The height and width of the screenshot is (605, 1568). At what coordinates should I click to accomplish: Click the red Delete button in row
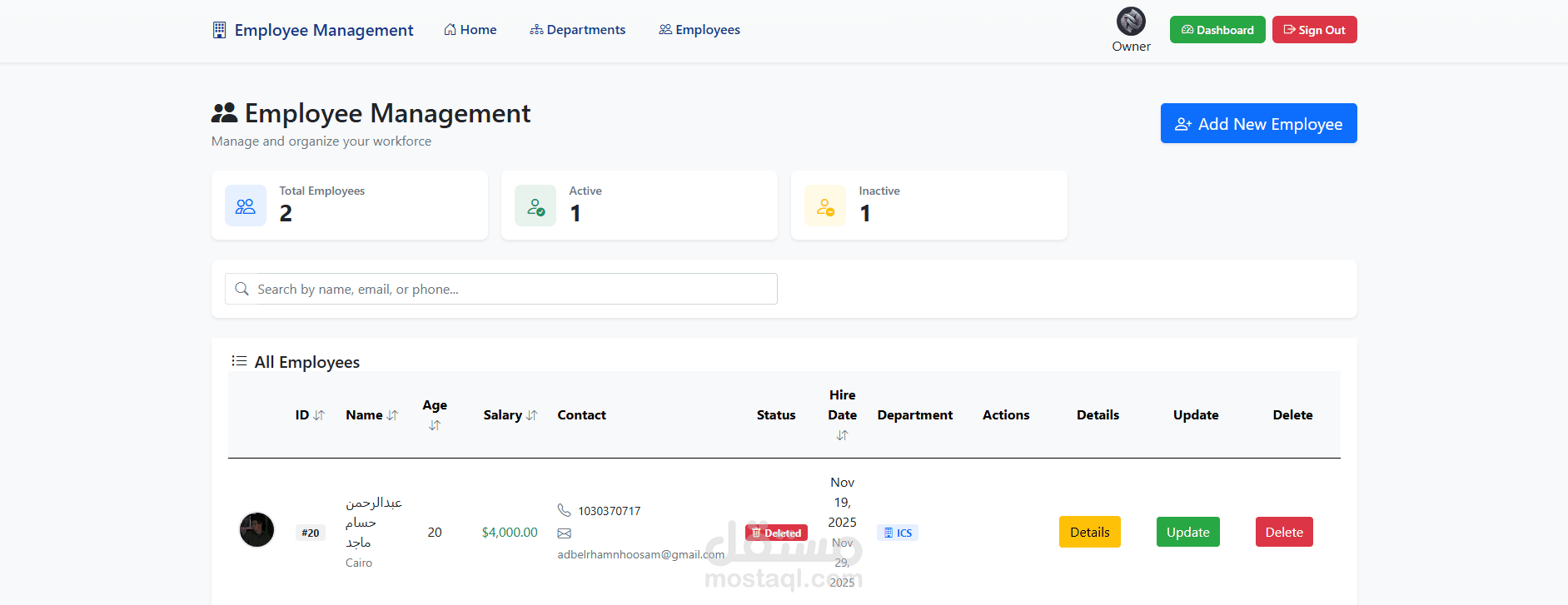(1284, 532)
